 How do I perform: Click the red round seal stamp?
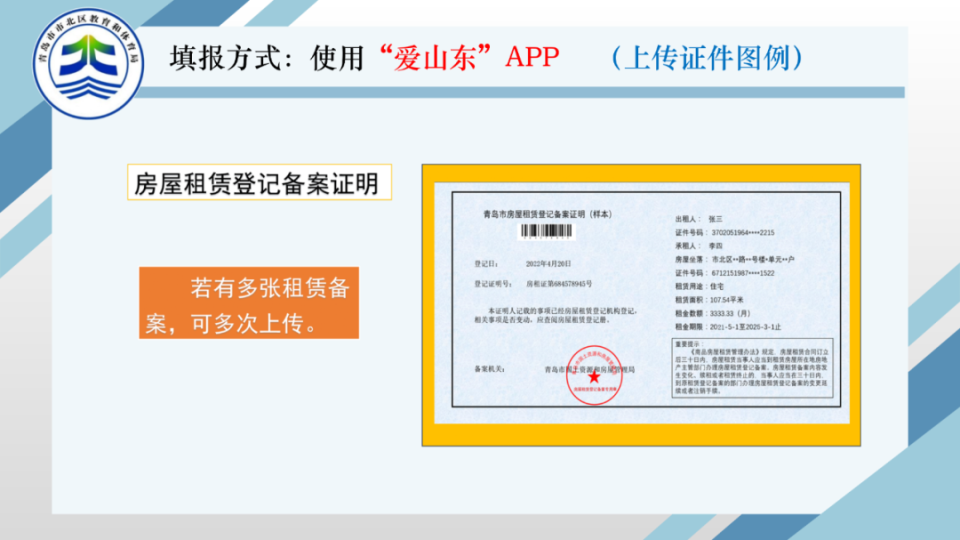(594, 376)
